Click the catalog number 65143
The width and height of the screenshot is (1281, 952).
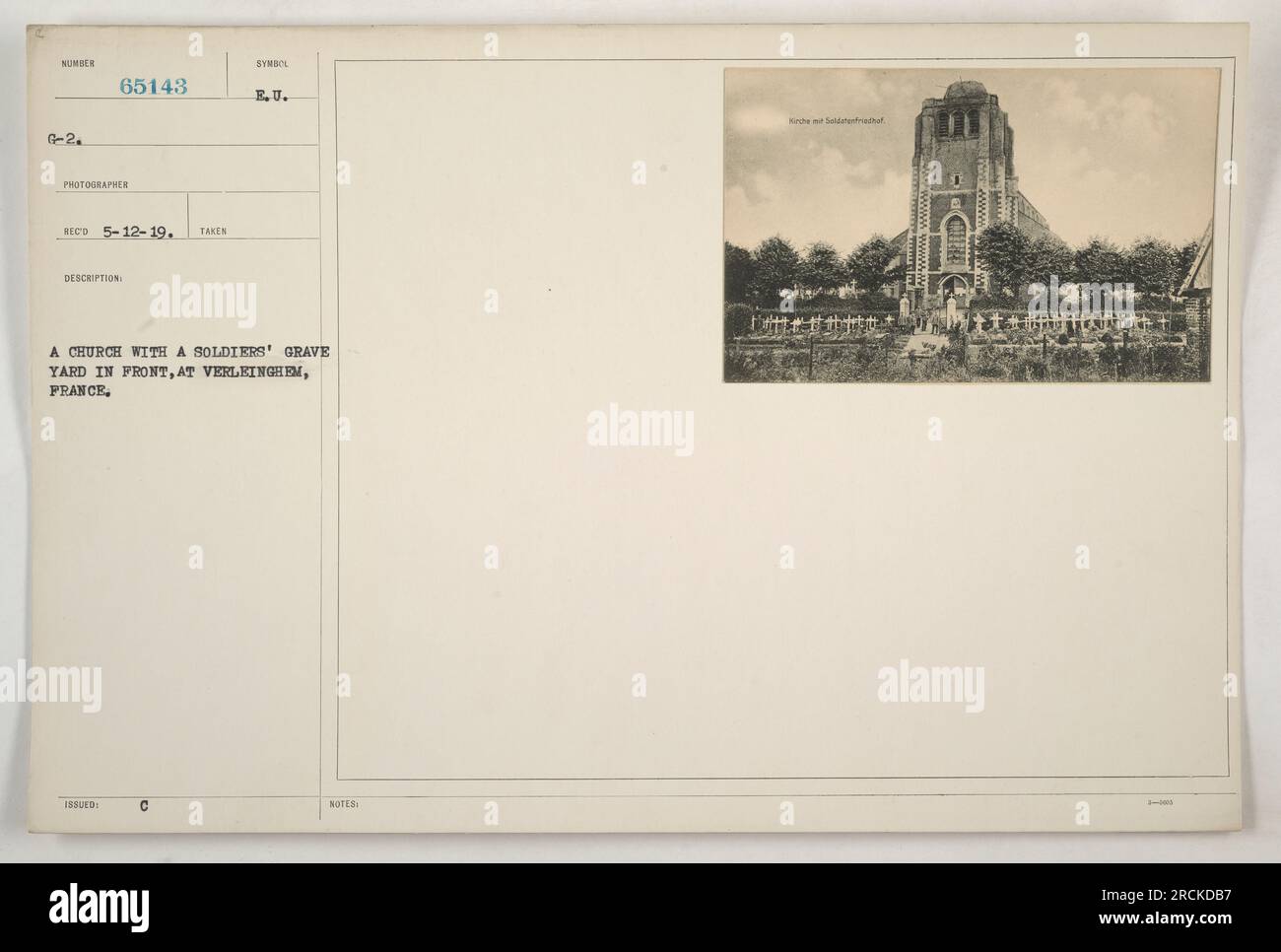(152, 87)
